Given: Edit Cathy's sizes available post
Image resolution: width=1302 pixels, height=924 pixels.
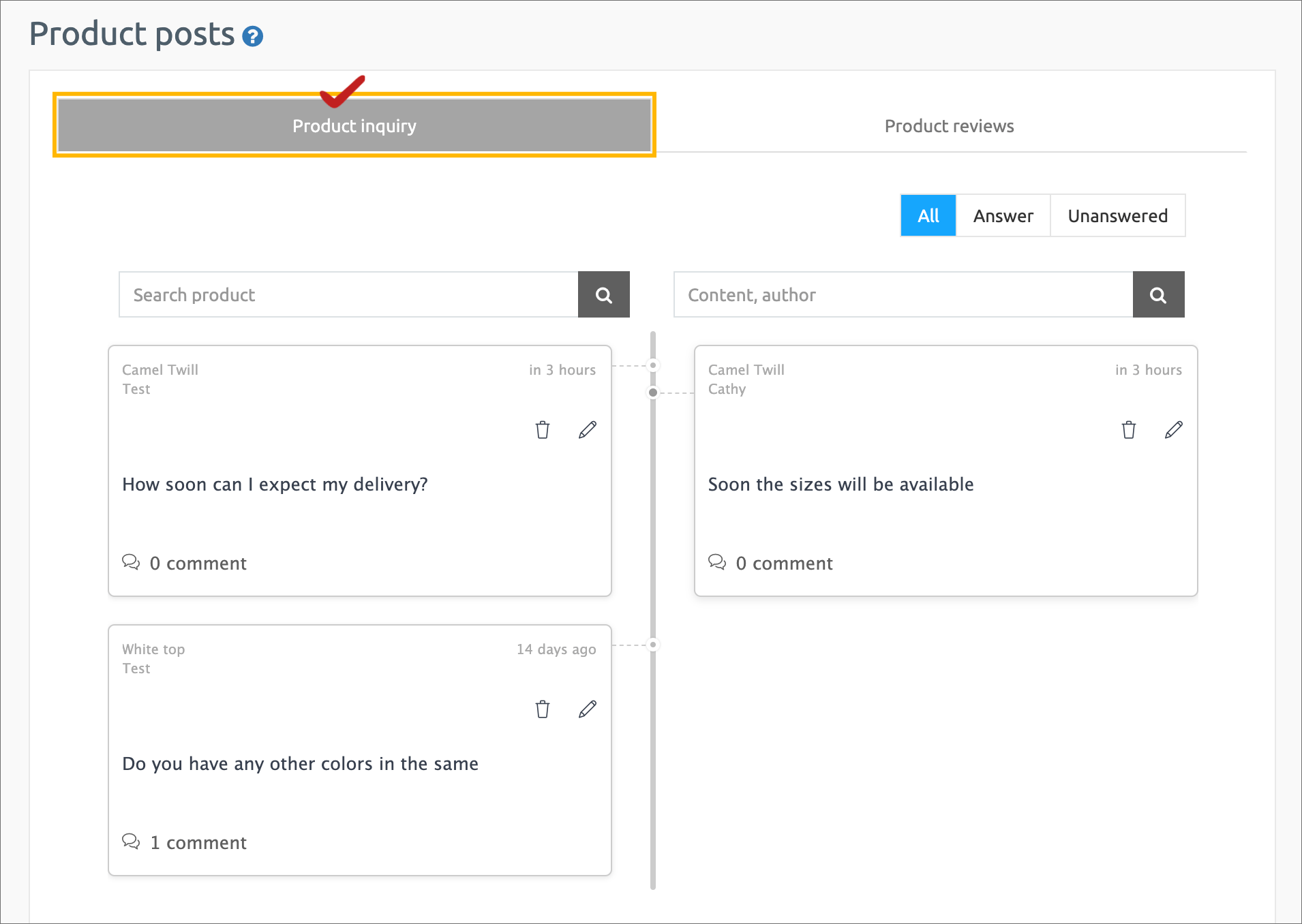Looking at the screenshot, I should 1173,430.
